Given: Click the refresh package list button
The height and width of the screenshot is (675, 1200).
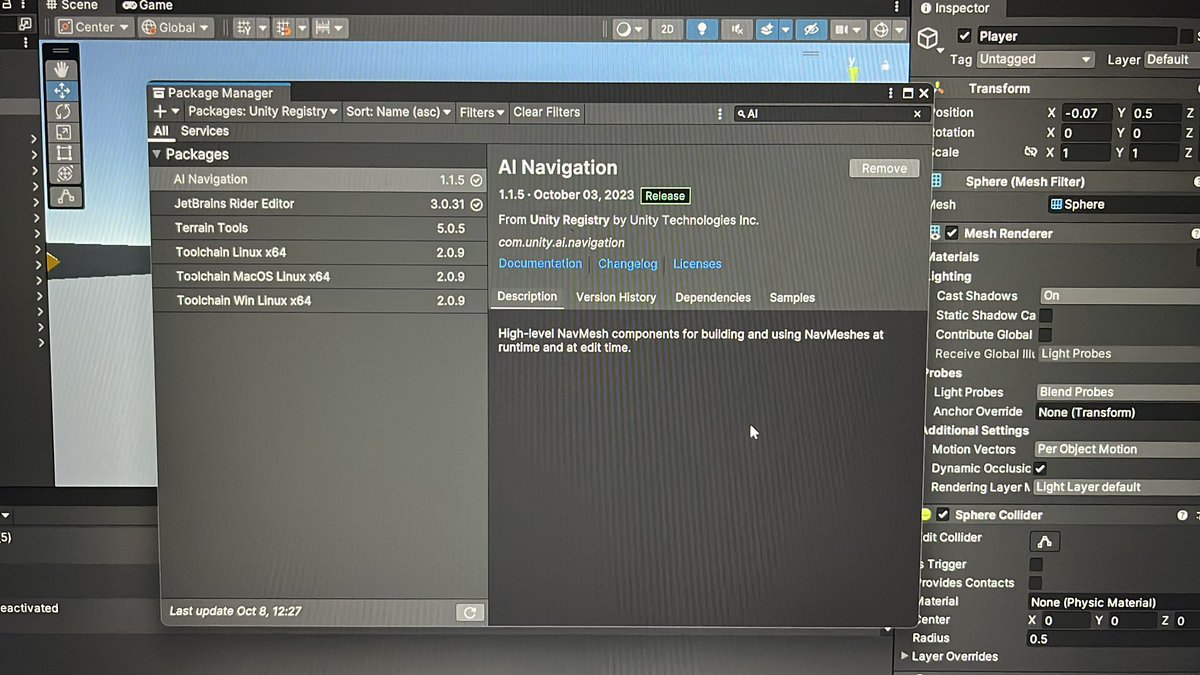Looking at the screenshot, I should [x=469, y=612].
